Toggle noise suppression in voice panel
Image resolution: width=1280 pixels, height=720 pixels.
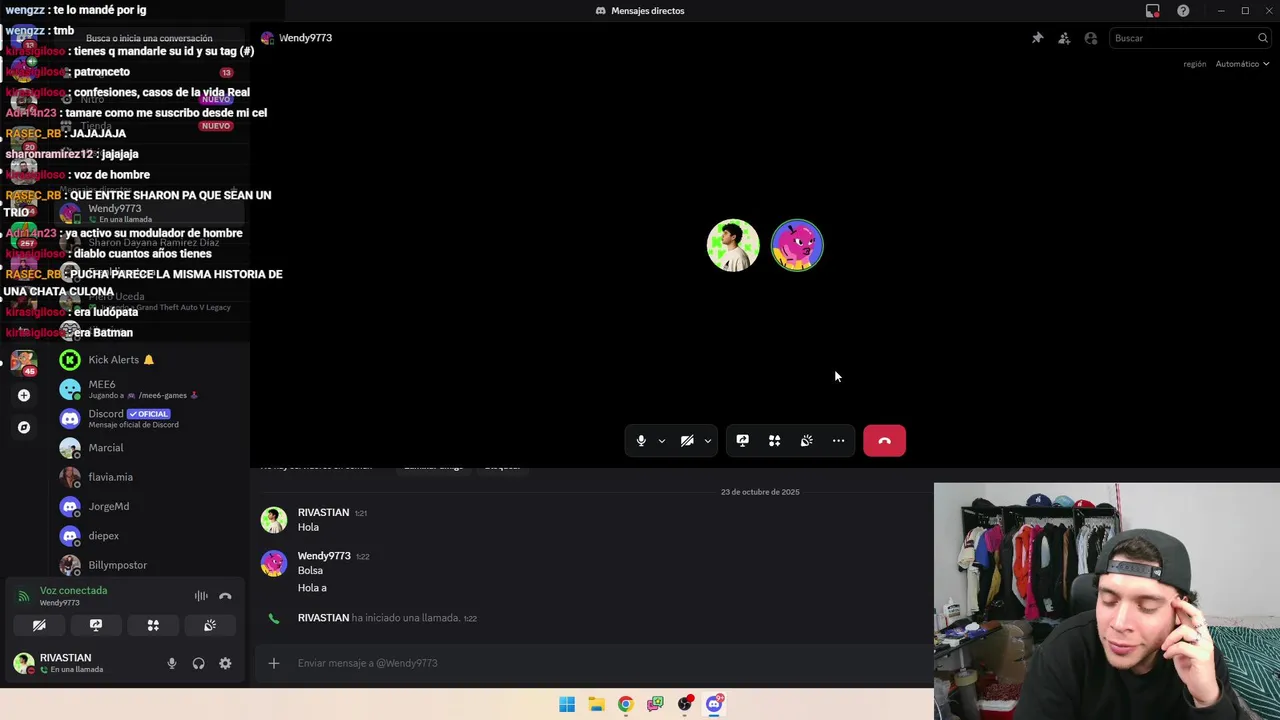(201, 596)
